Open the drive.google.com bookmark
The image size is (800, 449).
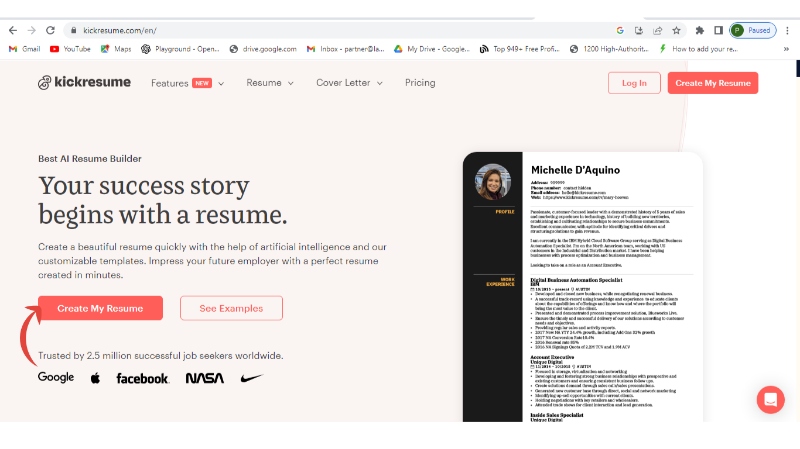tap(263, 49)
